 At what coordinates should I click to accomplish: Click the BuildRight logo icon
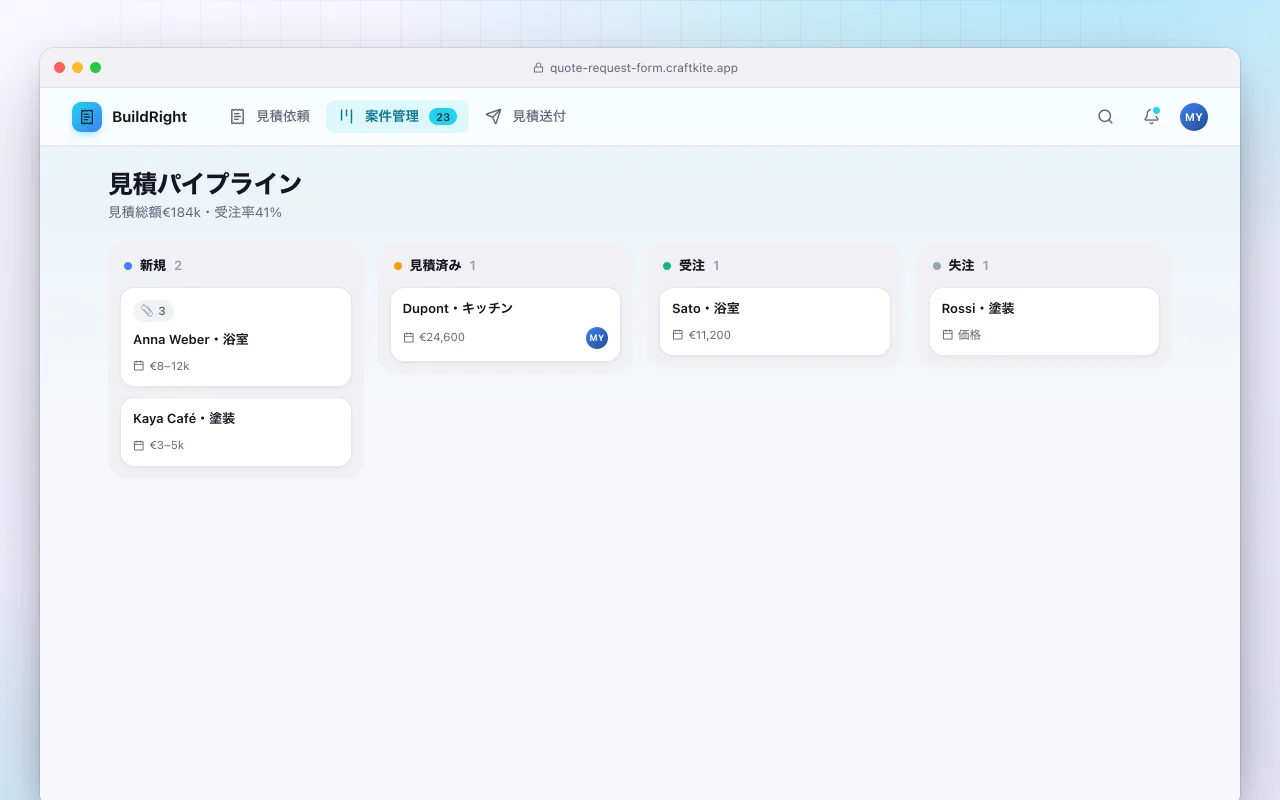pyautogui.click(x=87, y=117)
